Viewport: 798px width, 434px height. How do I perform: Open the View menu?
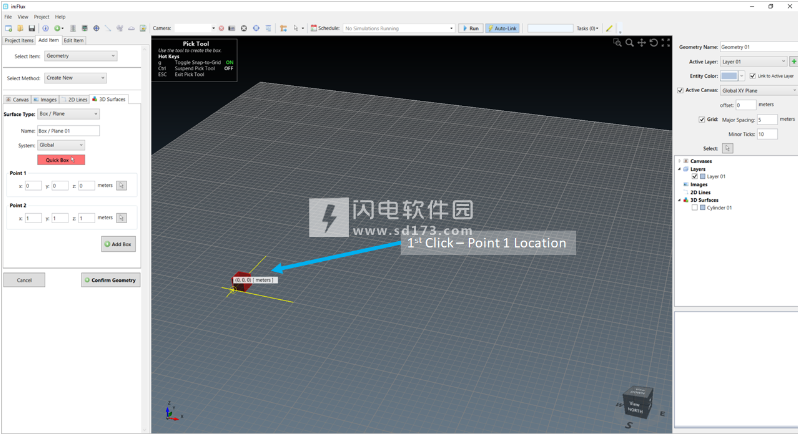(x=23, y=17)
